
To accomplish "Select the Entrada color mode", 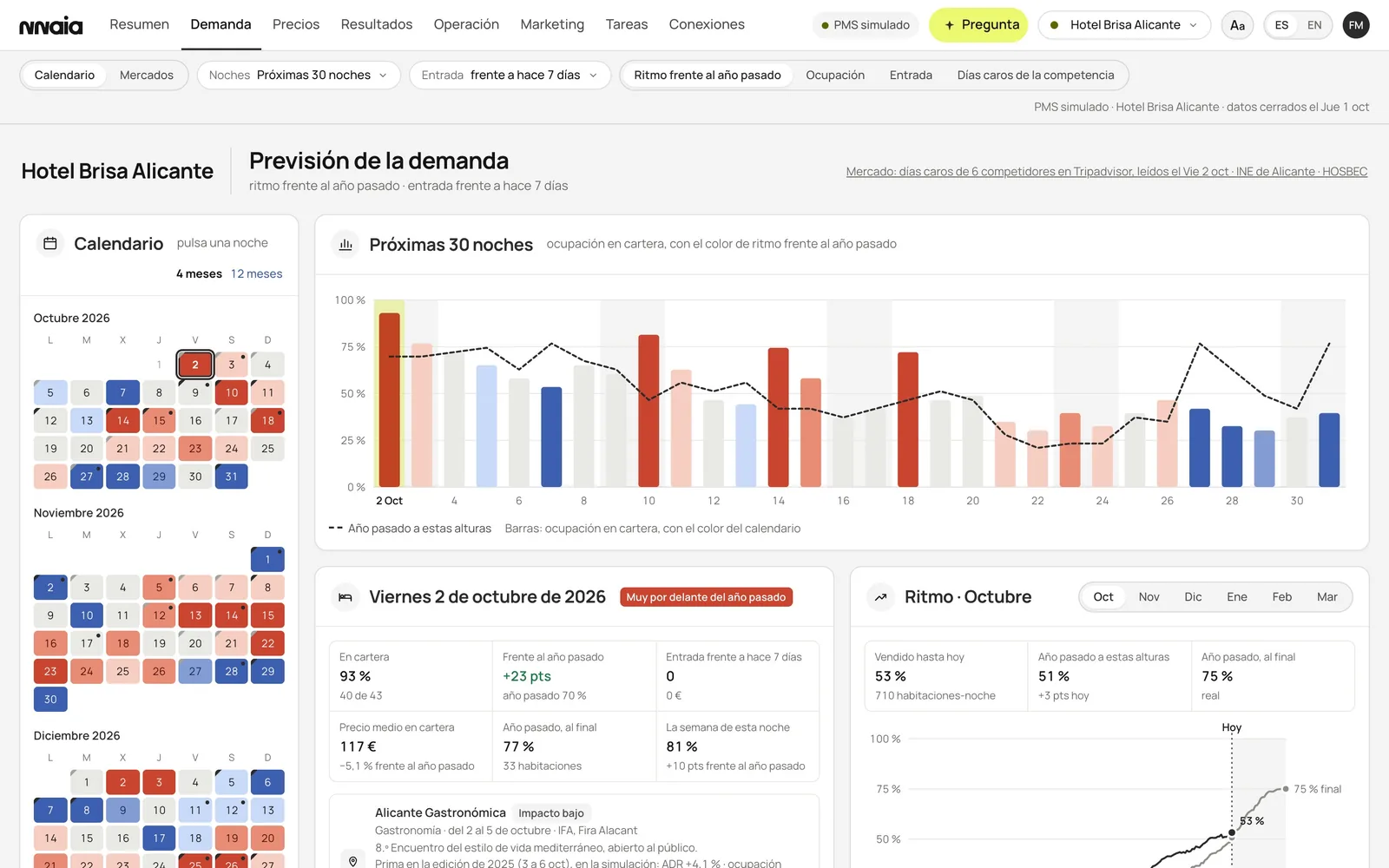I will coord(911,76).
